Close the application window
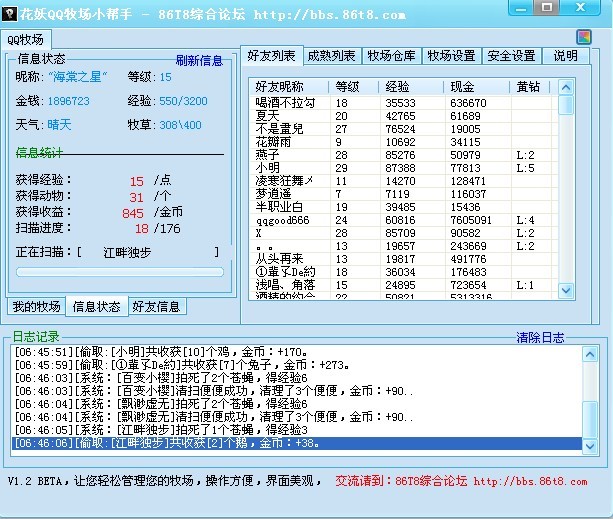 pyautogui.click(x=581, y=7)
